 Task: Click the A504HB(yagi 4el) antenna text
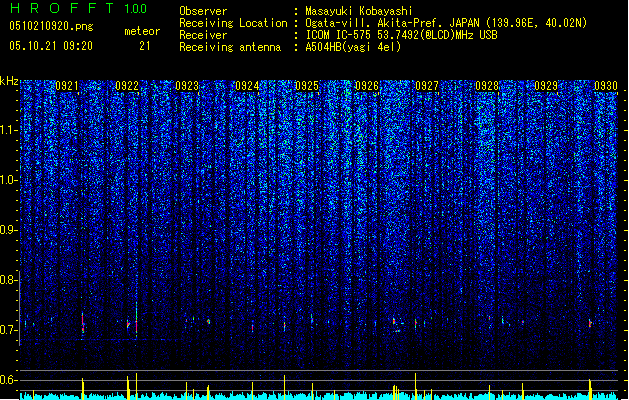353,47
